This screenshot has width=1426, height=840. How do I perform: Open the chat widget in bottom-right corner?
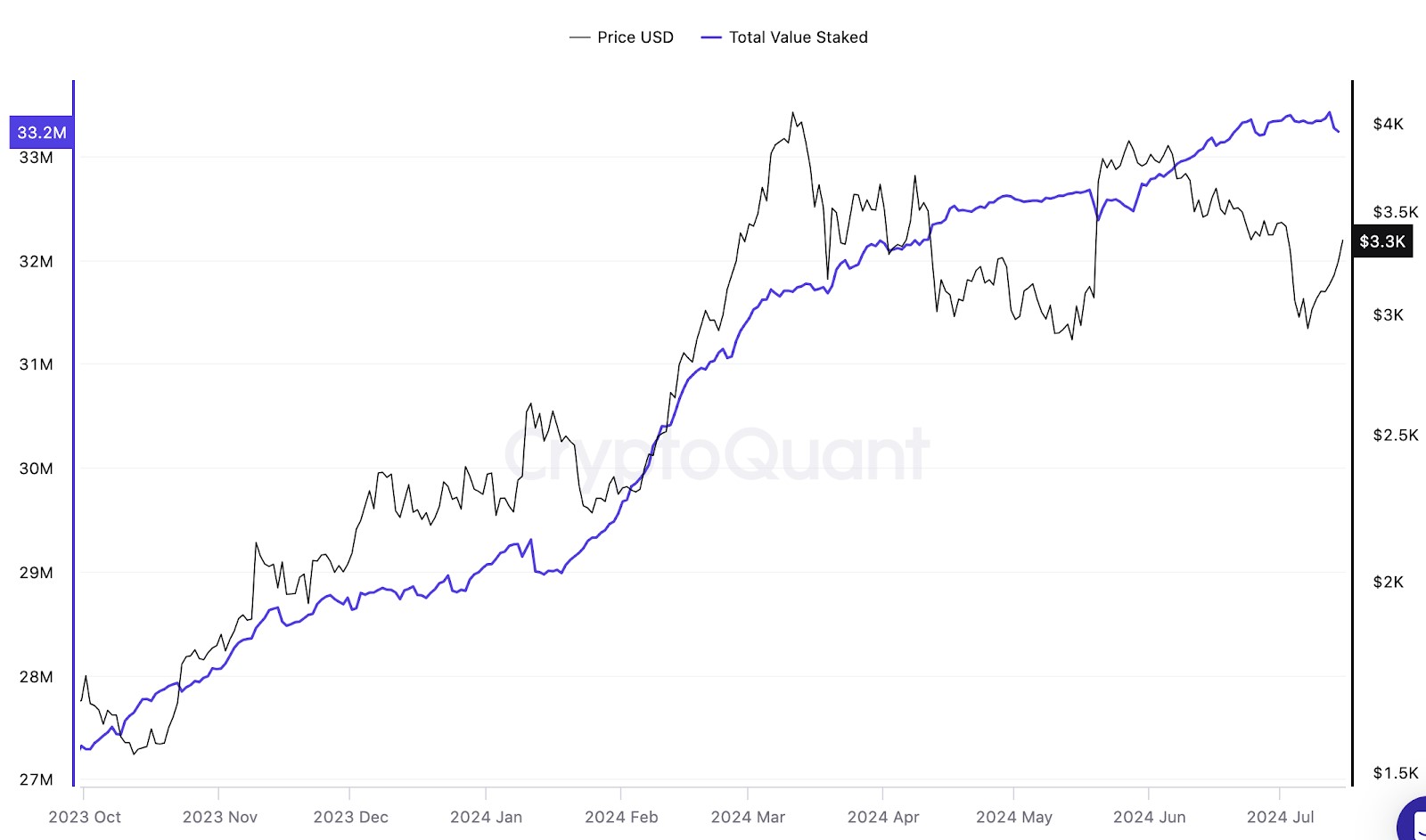tap(1414, 823)
